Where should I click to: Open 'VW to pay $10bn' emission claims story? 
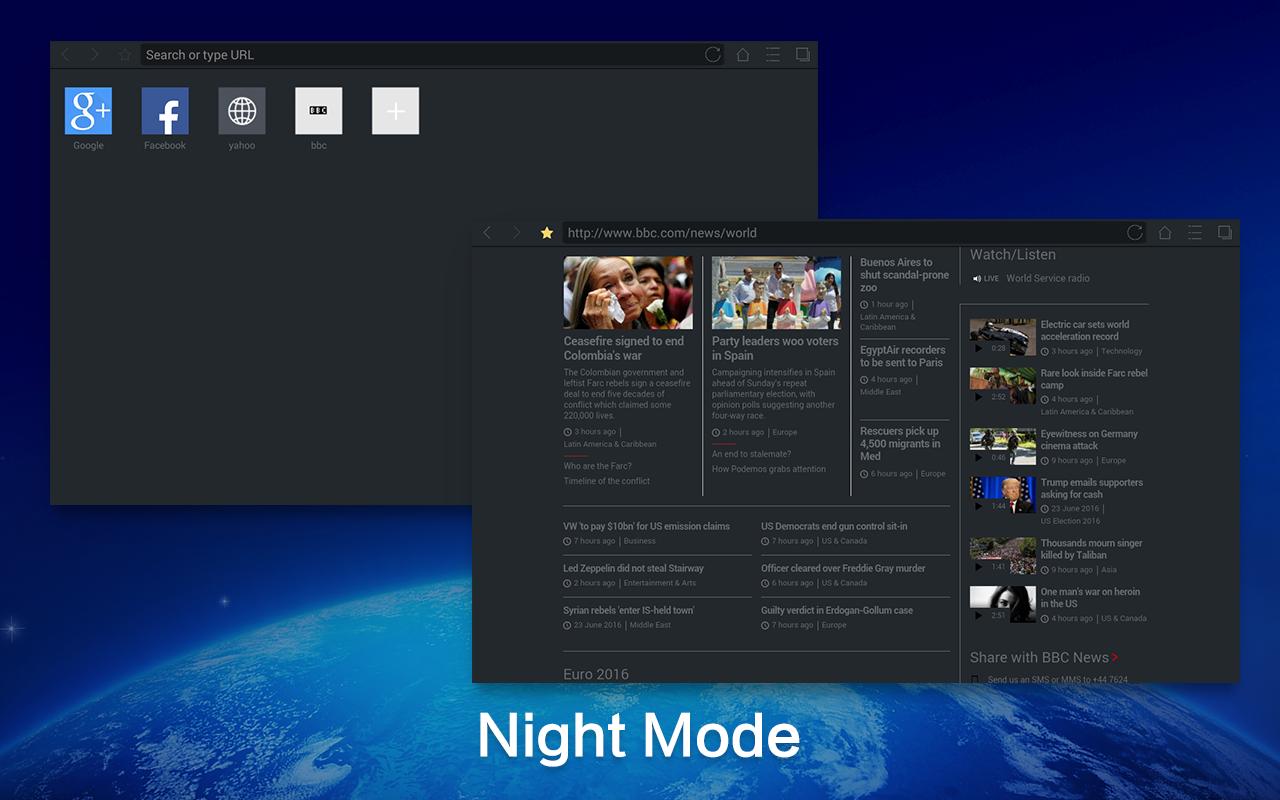[646, 526]
